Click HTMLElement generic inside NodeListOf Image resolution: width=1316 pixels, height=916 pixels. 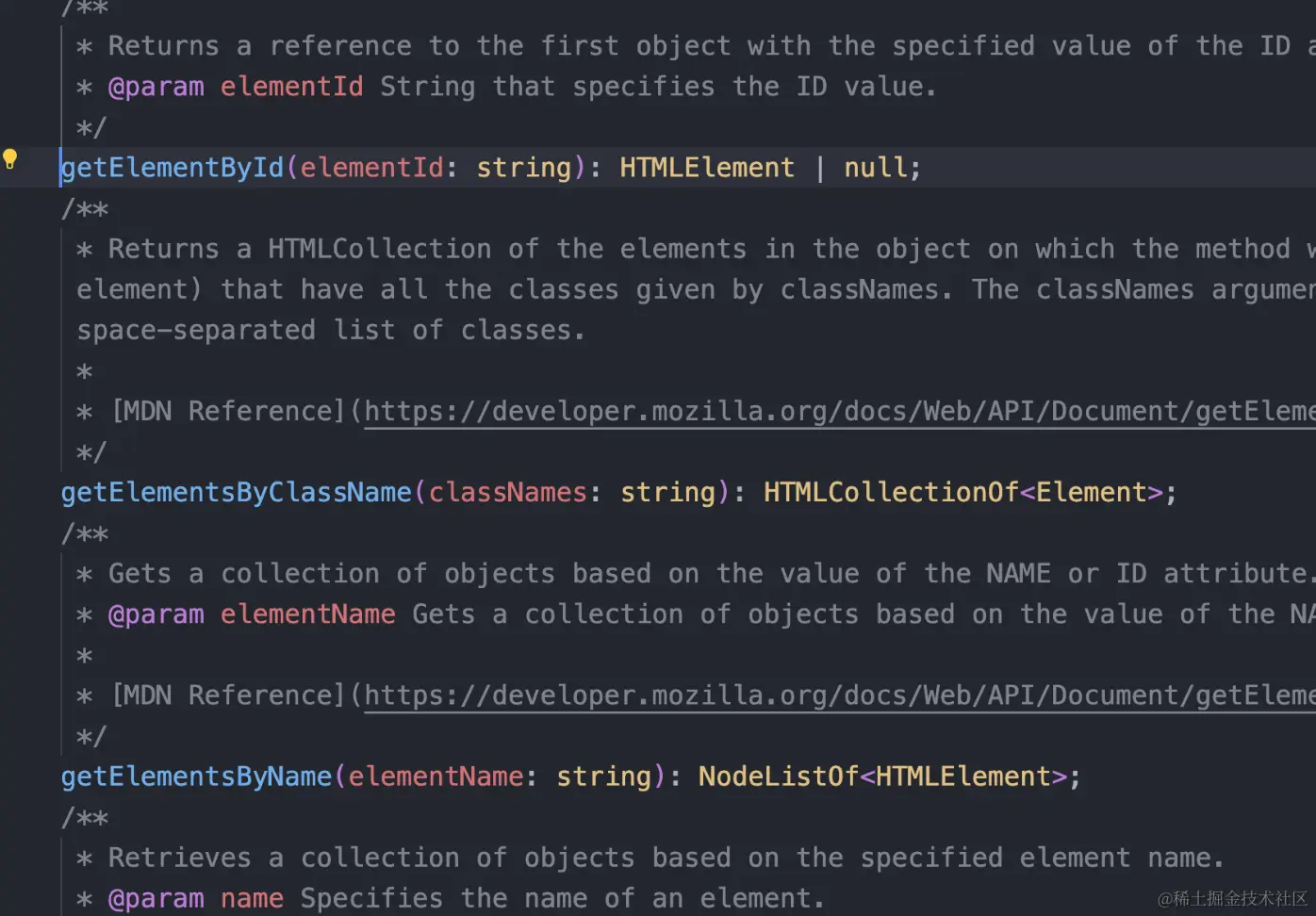point(963,777)
